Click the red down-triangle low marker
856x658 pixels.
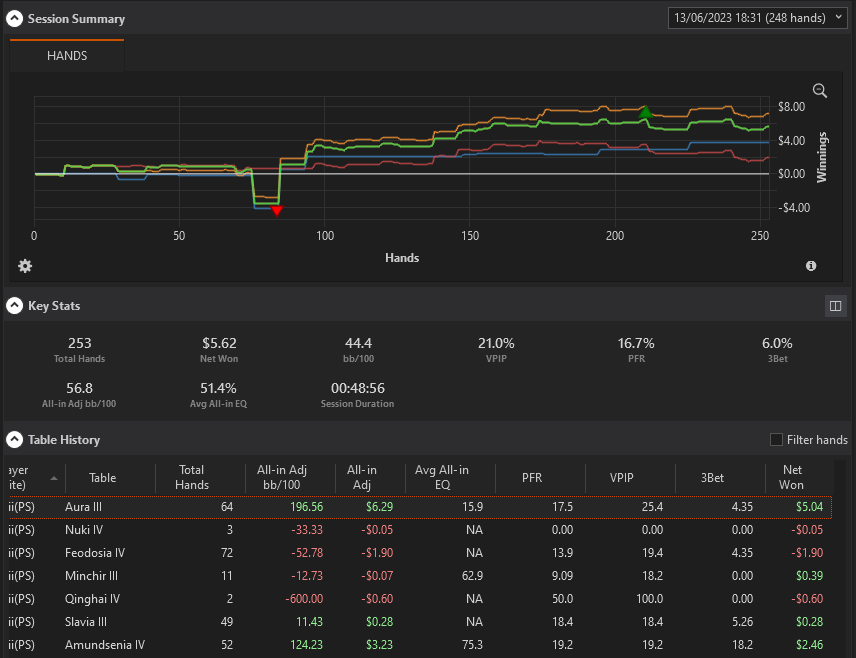pyautogui.click(x=277, y=211)
